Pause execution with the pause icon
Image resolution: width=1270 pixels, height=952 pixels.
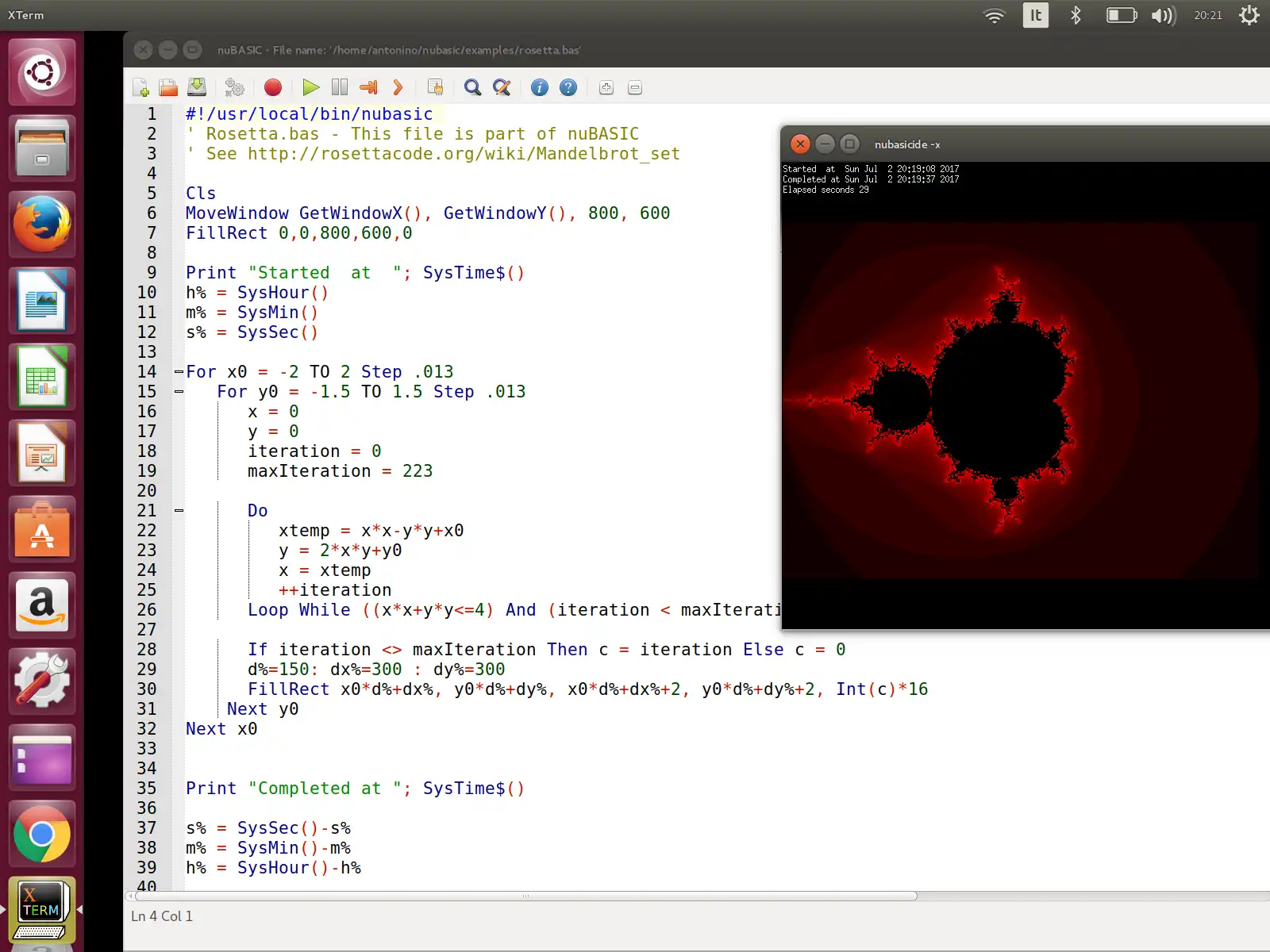[340, 87]
